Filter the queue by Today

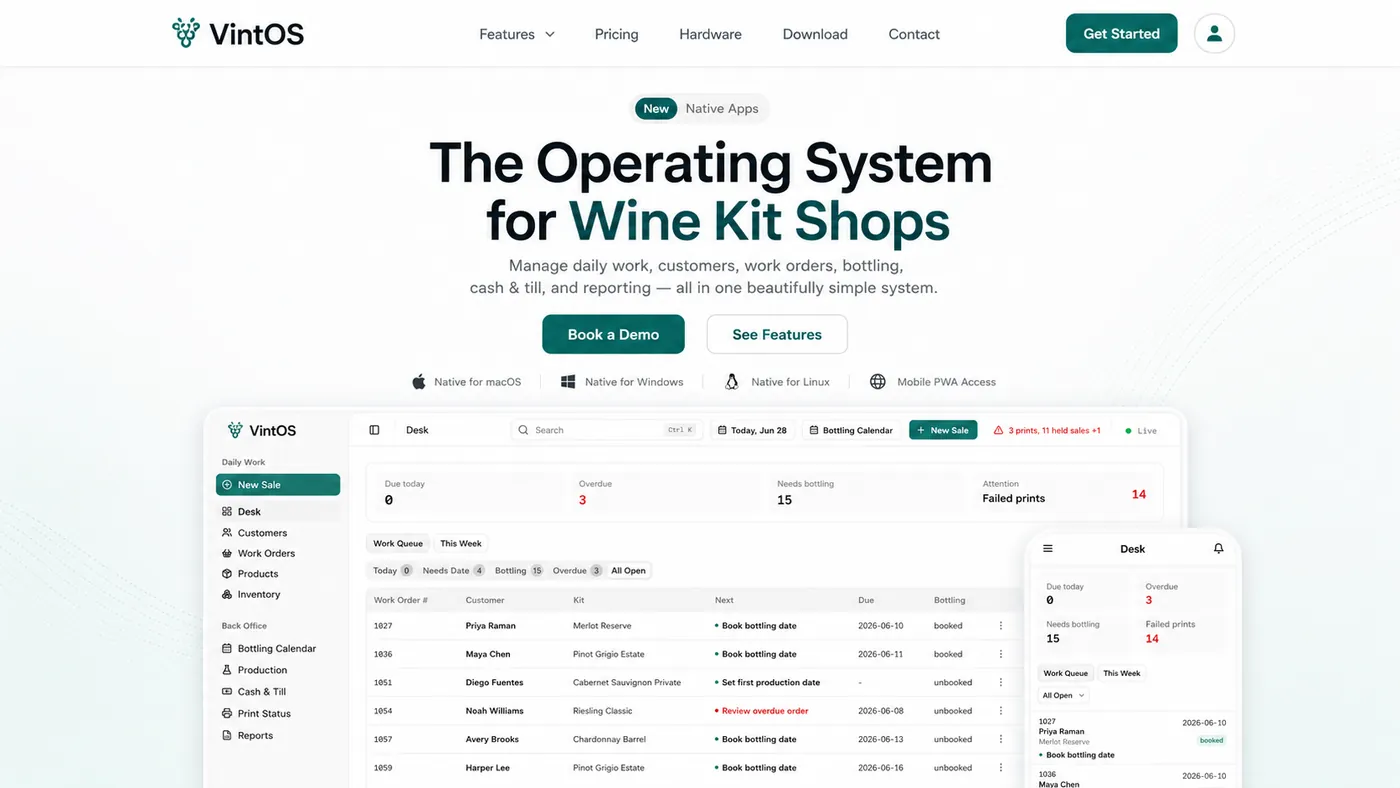tap(392, 571)
